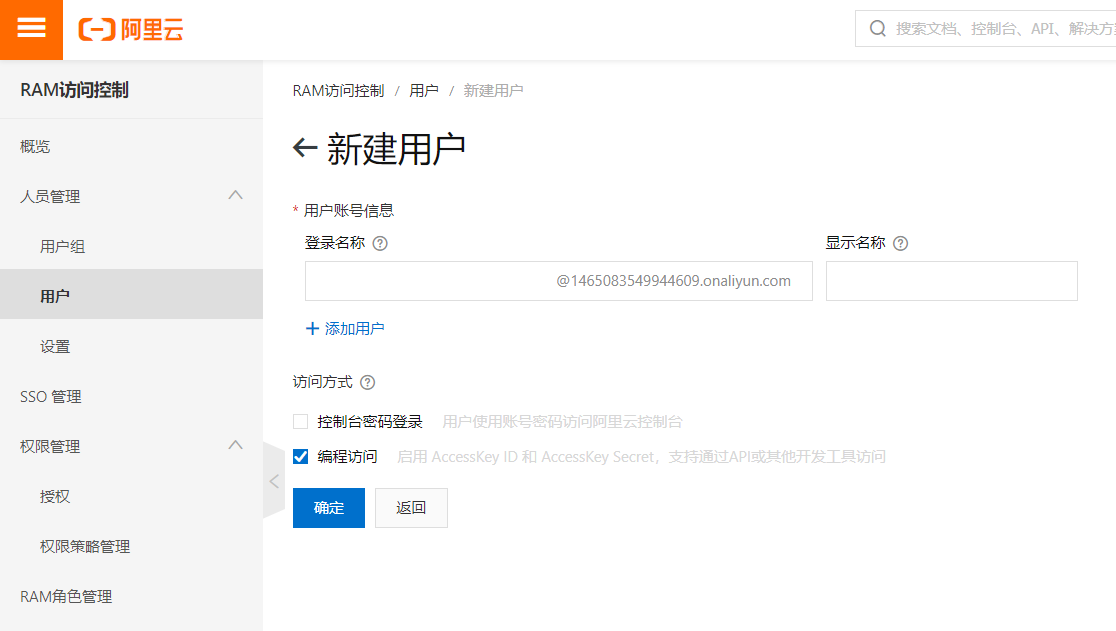Go to RAM访问控制 breadcrumb
Image resolution: width=1116 pixels, height=631 pixels.
tap(338, 91)
